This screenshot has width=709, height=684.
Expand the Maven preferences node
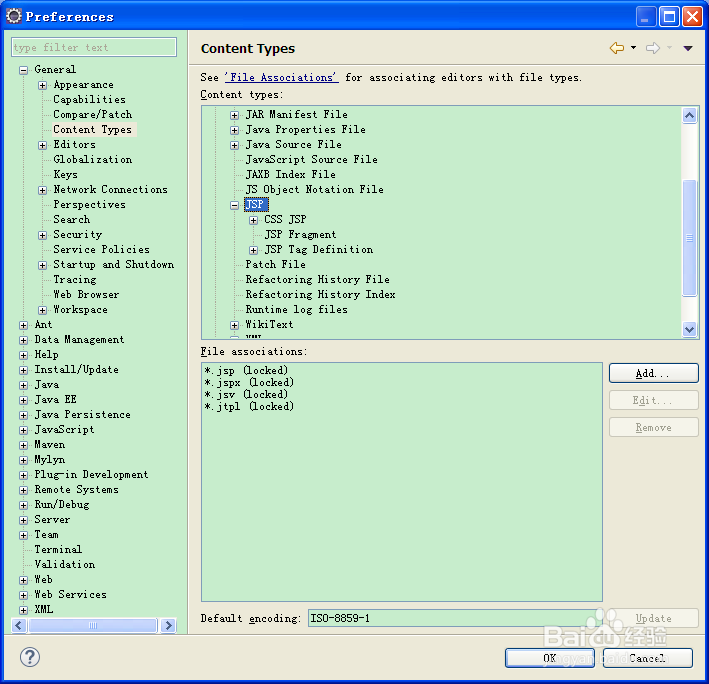tap(24, 445)
